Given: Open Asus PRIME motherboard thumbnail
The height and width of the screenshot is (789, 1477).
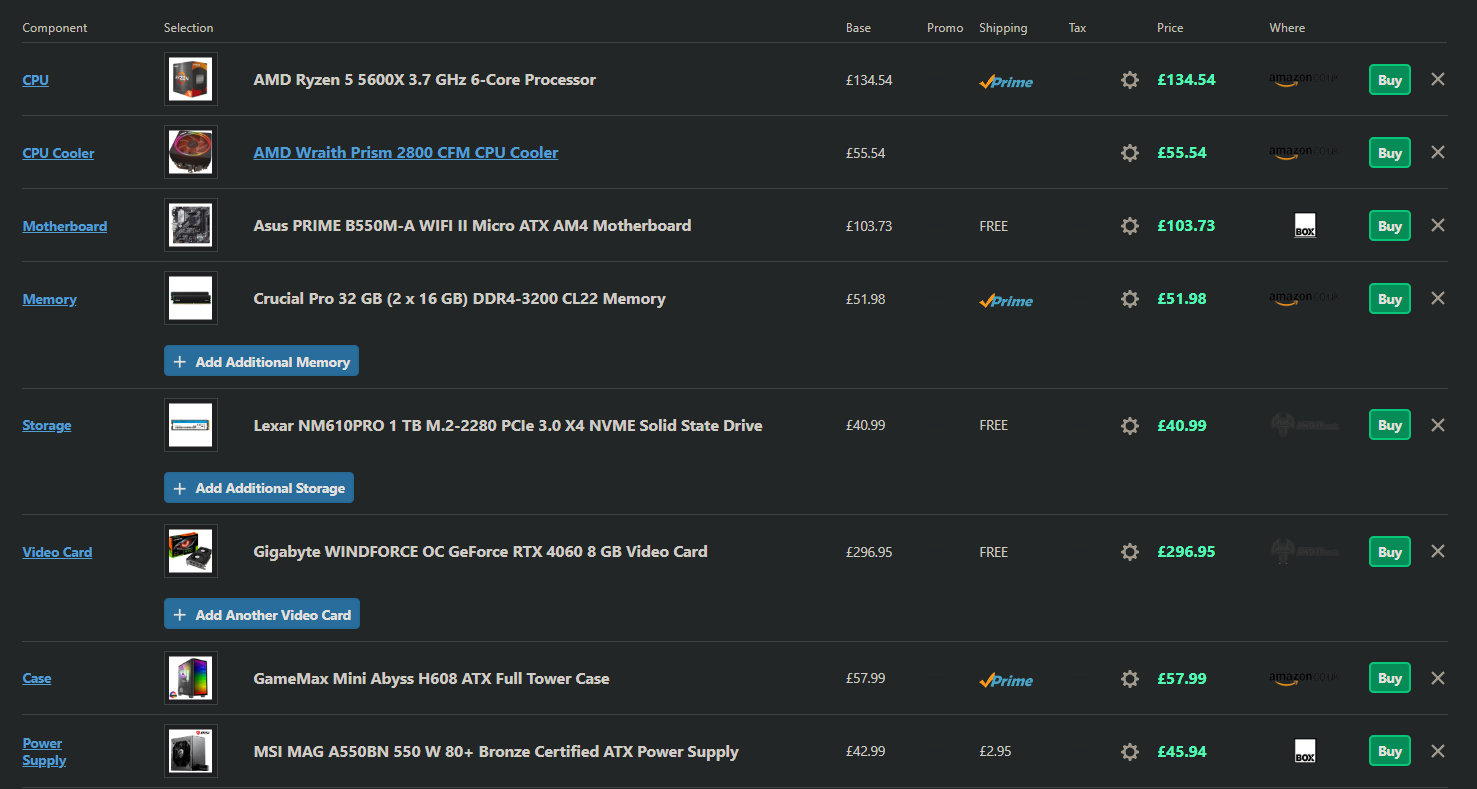Looking at the screenshot, I should [x=191, y=226].
